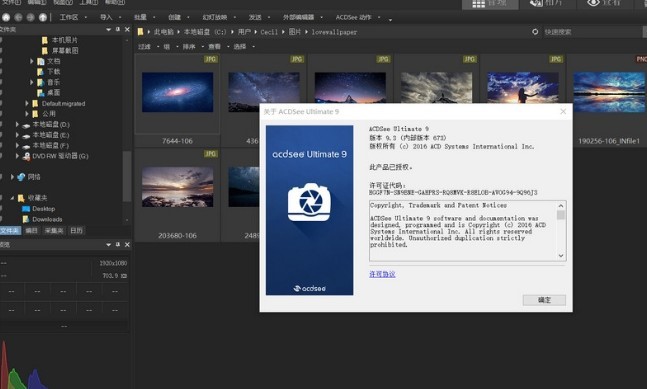Open the 批量 dropdown menu

point(144,17)
